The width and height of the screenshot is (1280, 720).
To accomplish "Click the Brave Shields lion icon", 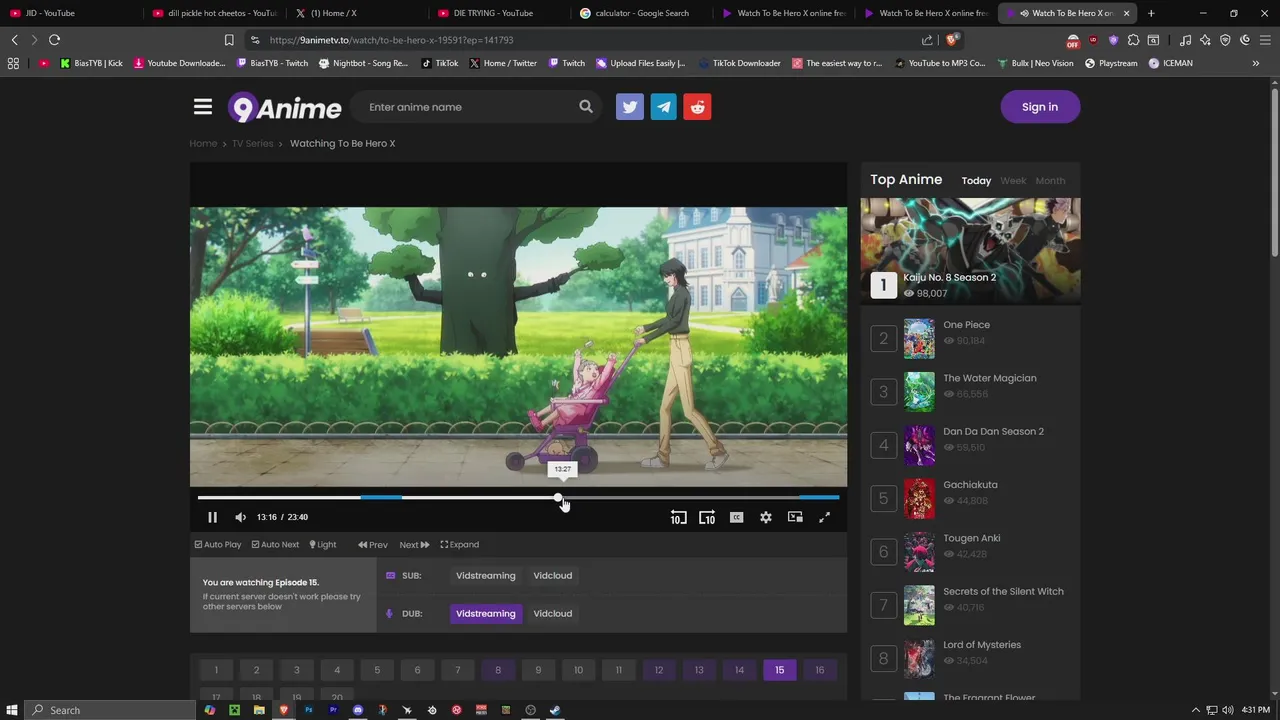I will (952, 40).
